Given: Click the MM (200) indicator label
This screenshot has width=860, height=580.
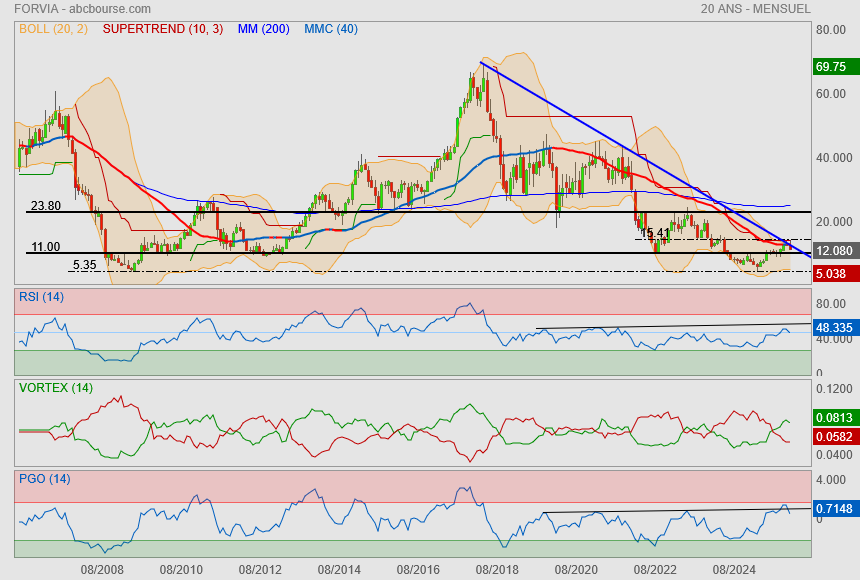Looking at the screenshot, I should 264,29.
